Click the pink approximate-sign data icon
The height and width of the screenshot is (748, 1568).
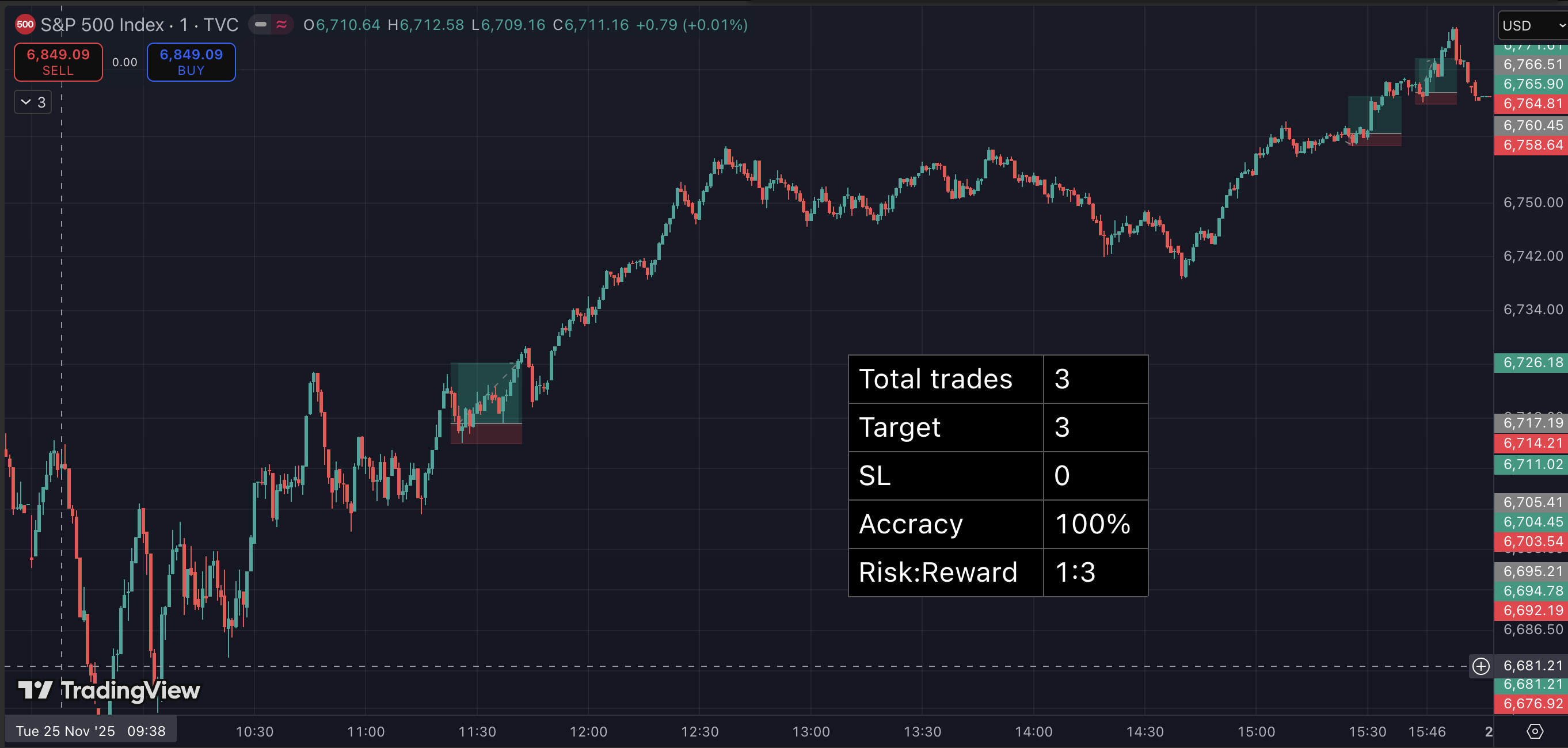click(x=281, y=25)
